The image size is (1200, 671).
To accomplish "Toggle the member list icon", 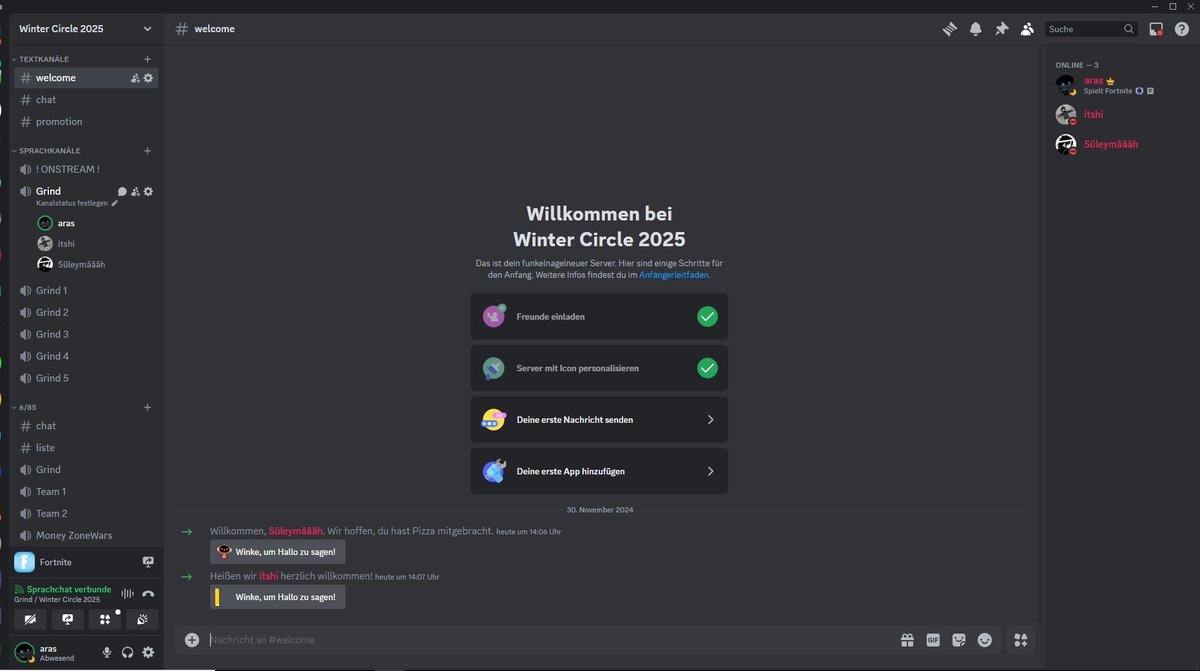I will (x=1027, y=29).
